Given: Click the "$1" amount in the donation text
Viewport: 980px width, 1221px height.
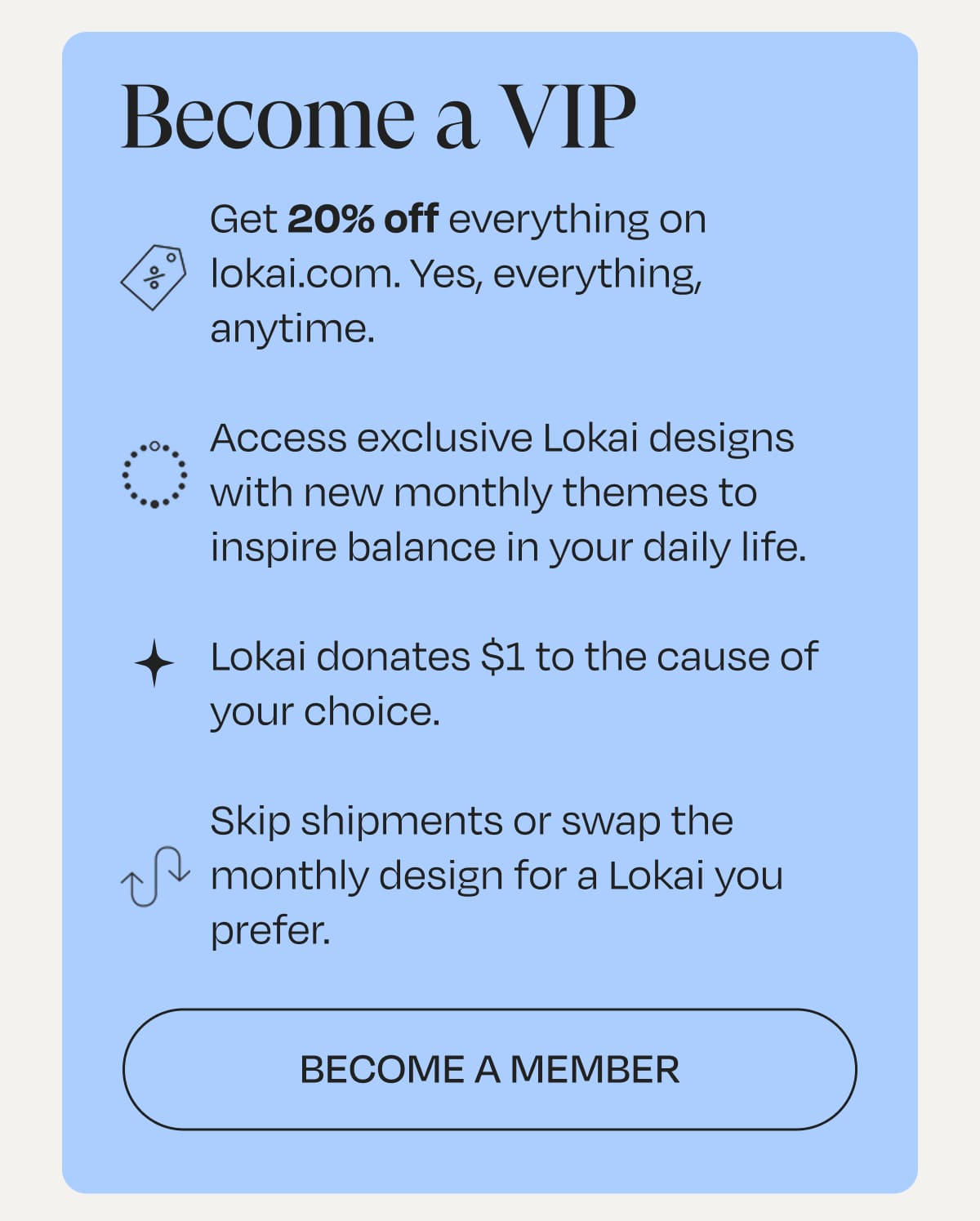Looking at the screenshot, I should [x=503, y=657].
